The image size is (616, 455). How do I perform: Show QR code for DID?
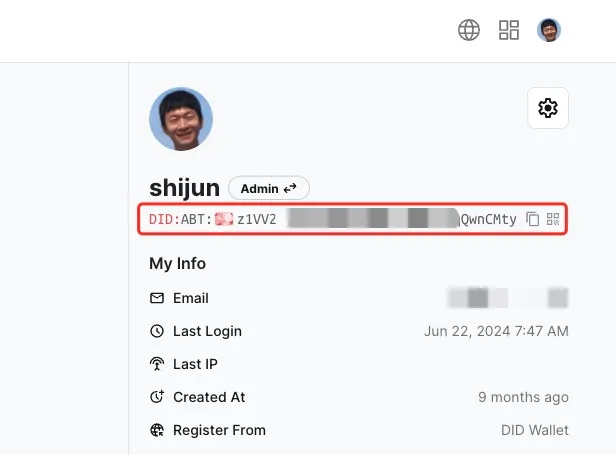(553, 219)
